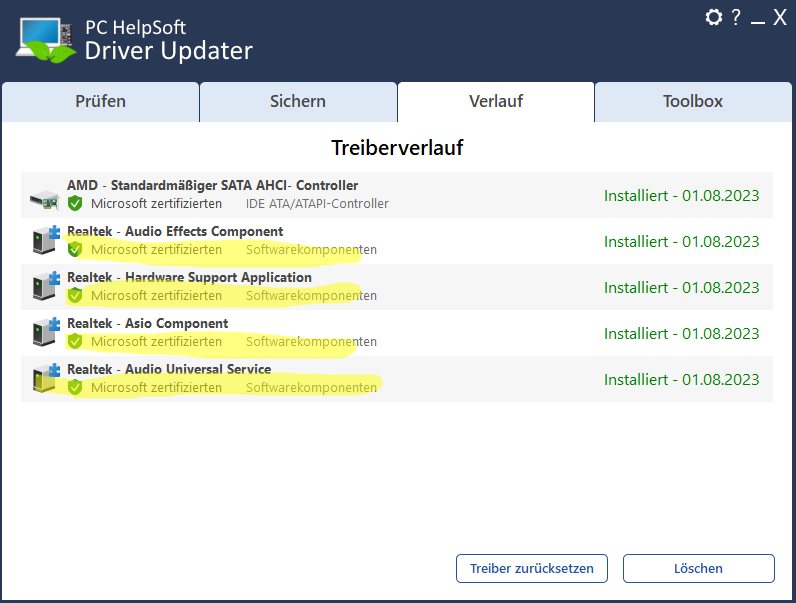Click Installiert date for Audio Effects Component

pyautogui.click(x=681, y=242)
